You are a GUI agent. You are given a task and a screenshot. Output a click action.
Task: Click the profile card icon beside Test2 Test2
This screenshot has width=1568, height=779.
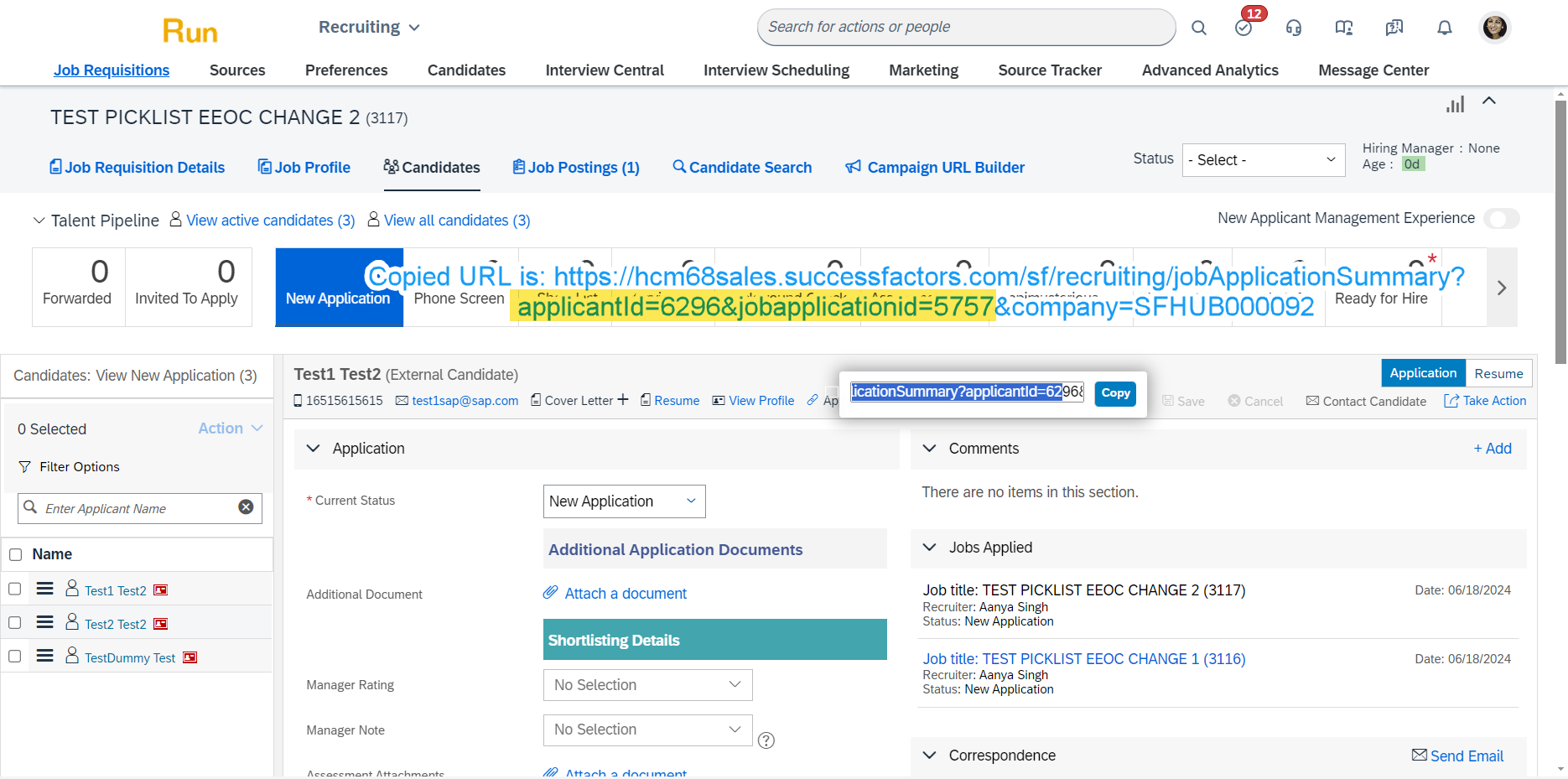point(161,624)
